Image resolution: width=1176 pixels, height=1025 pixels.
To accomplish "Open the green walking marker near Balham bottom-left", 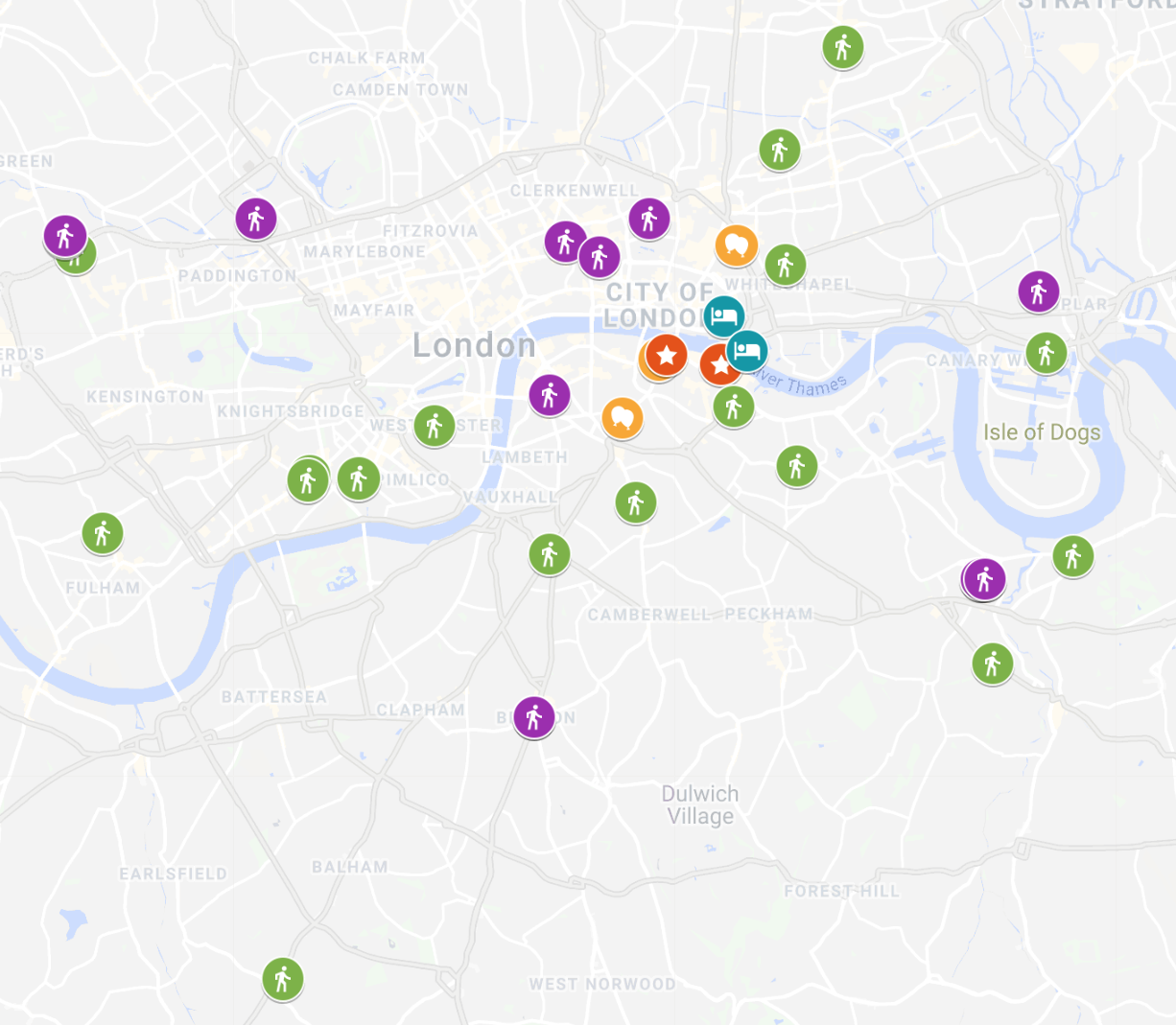I will pyautogui.click(x=283, y=979).
